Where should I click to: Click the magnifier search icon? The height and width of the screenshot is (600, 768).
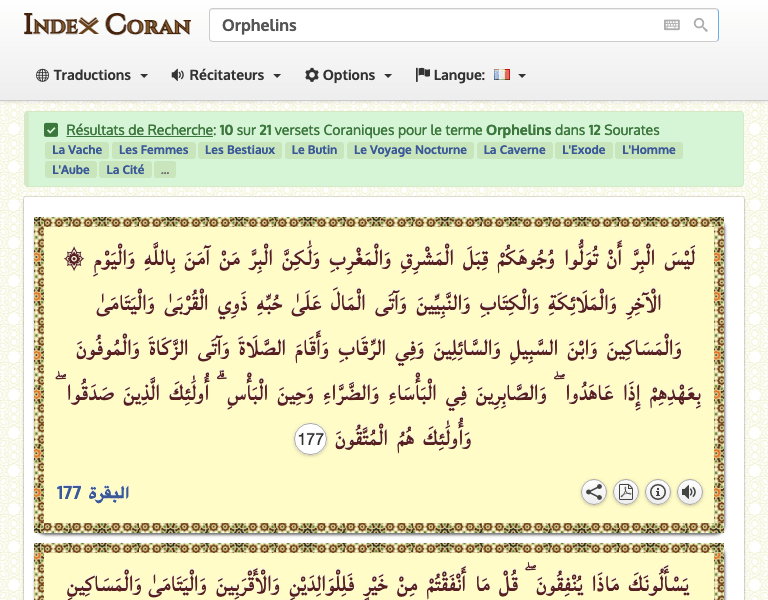point(700,25)
